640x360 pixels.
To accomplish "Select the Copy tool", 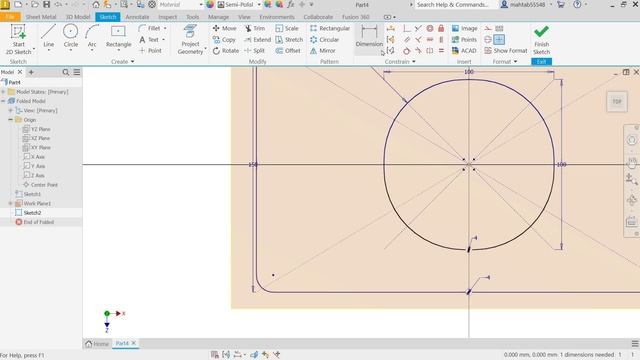I will click(x=224, y=40).
